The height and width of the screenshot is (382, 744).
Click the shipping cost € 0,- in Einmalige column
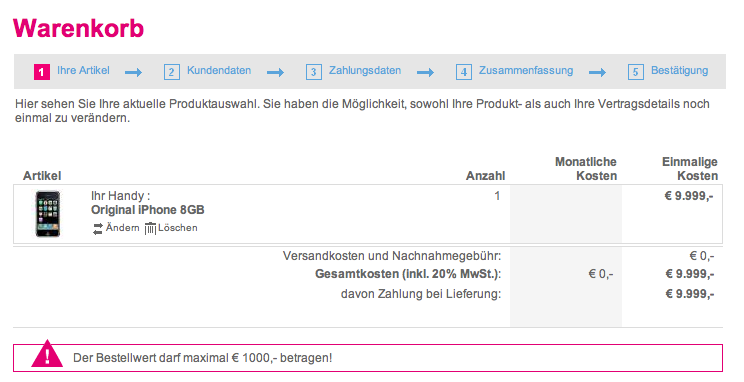[702, 256]
